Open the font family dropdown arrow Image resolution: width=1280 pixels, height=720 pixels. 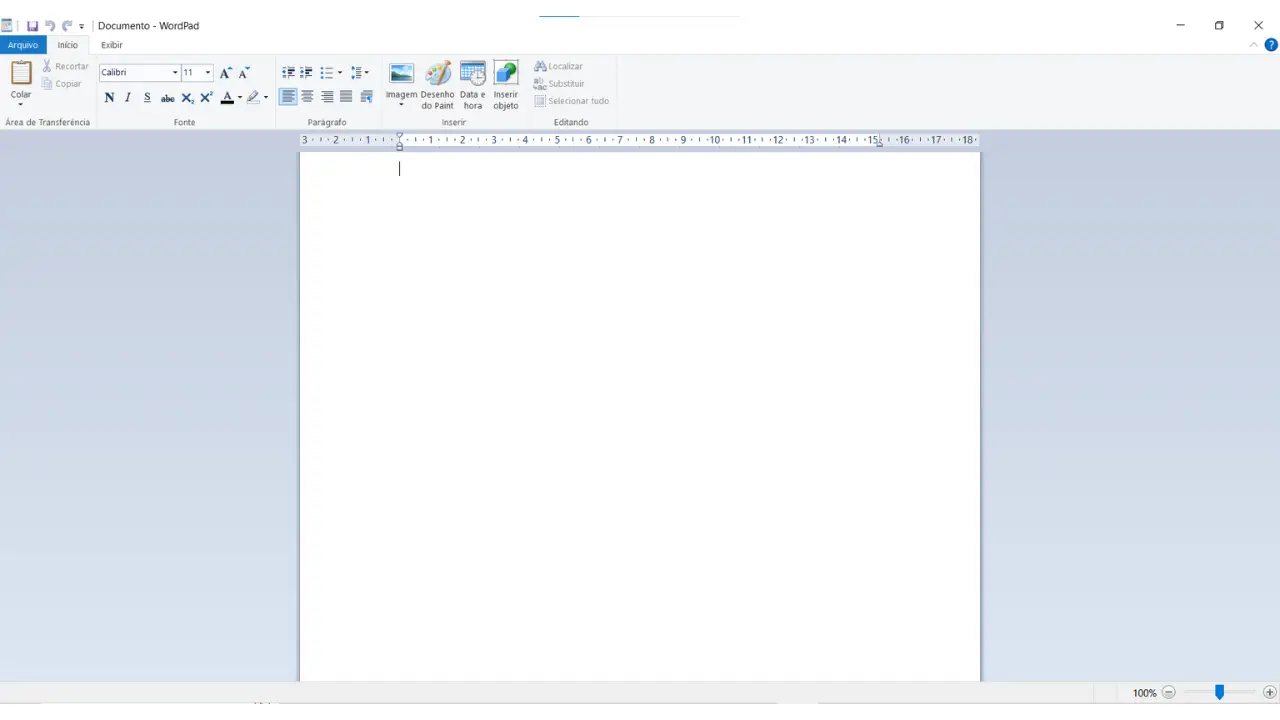[175, 73]
